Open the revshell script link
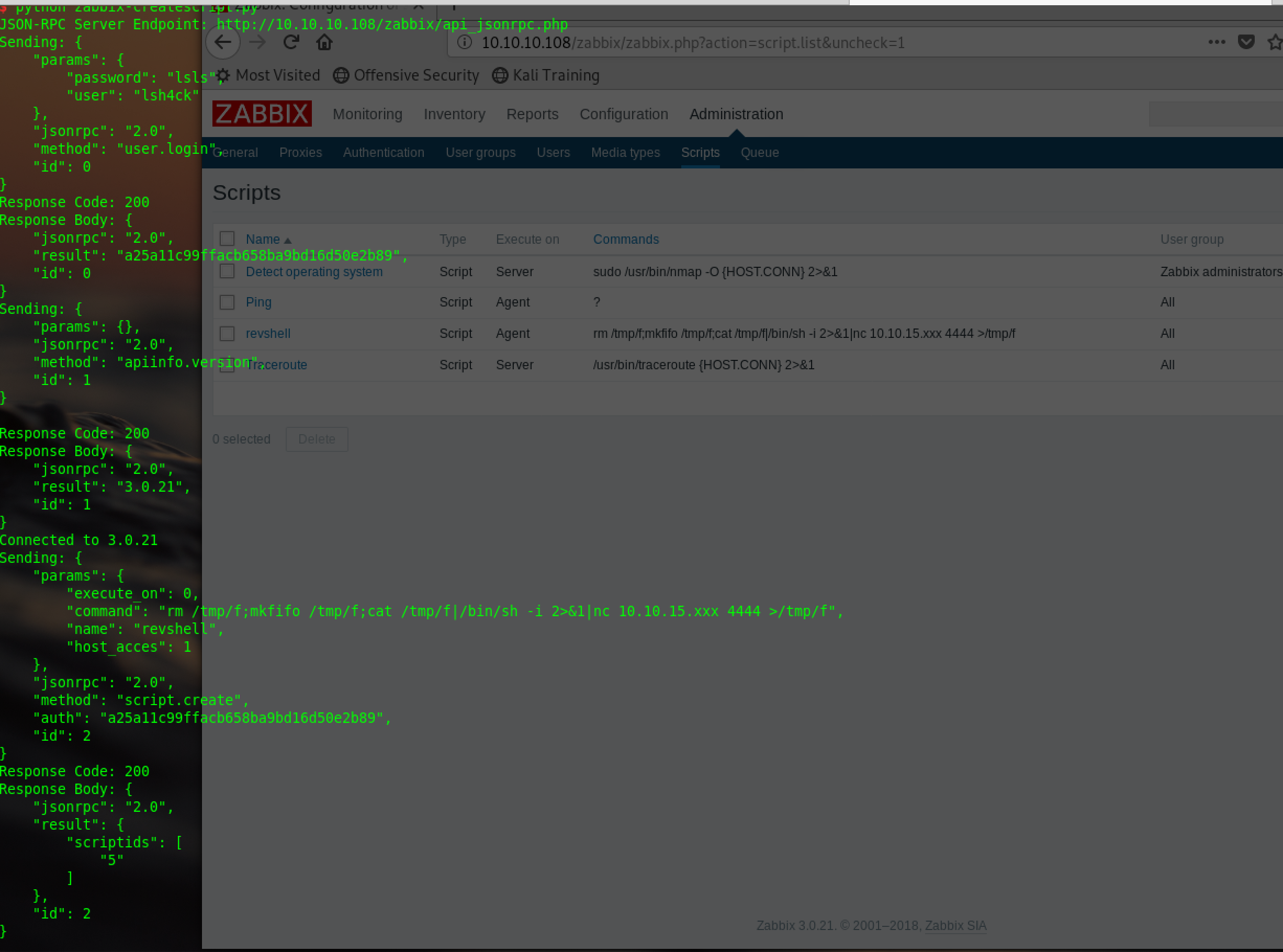This screenshot has width=1283, height=952. (x=267, y=333)
